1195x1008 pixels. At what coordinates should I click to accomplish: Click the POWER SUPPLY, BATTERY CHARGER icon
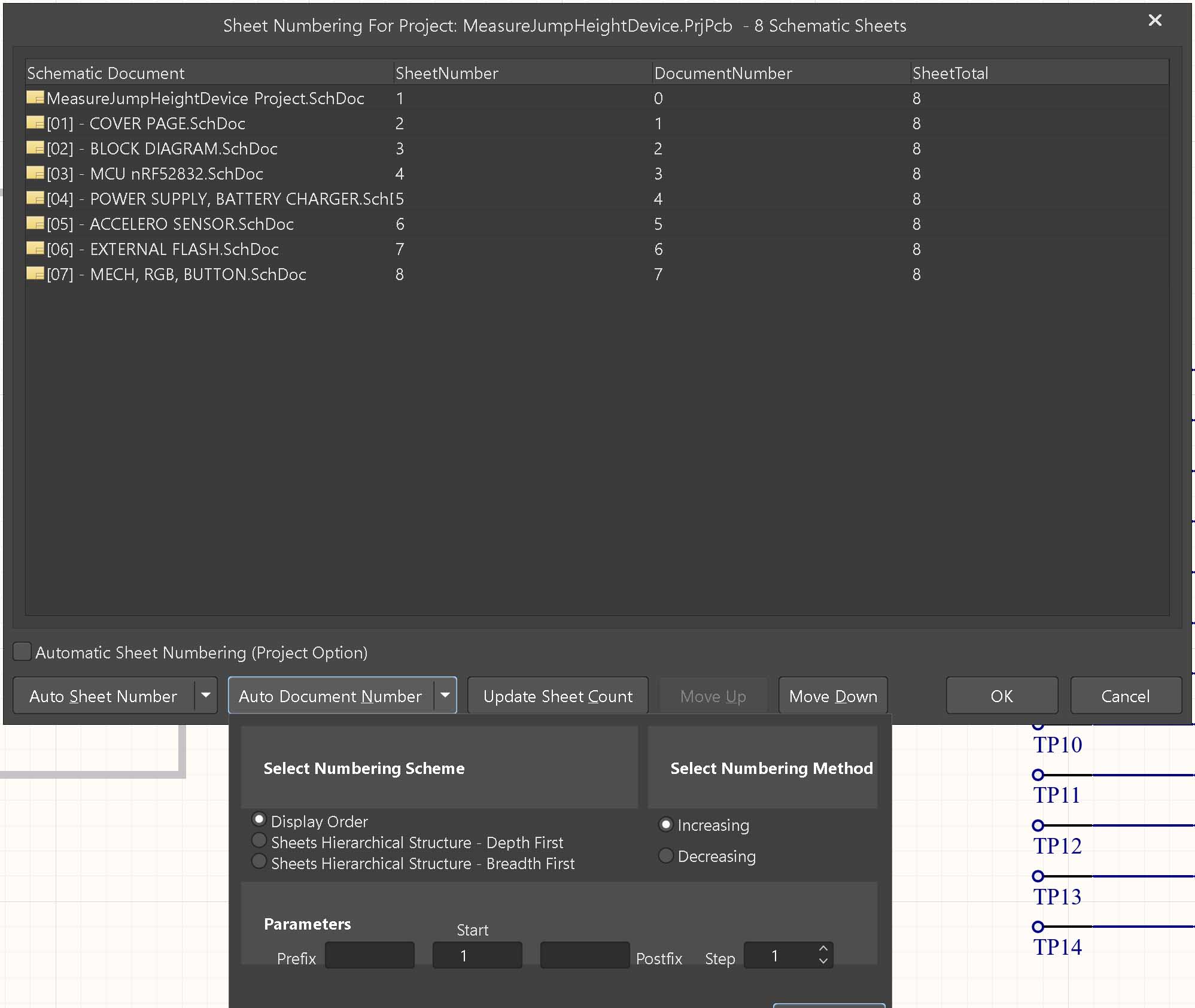tap(35, 199)
